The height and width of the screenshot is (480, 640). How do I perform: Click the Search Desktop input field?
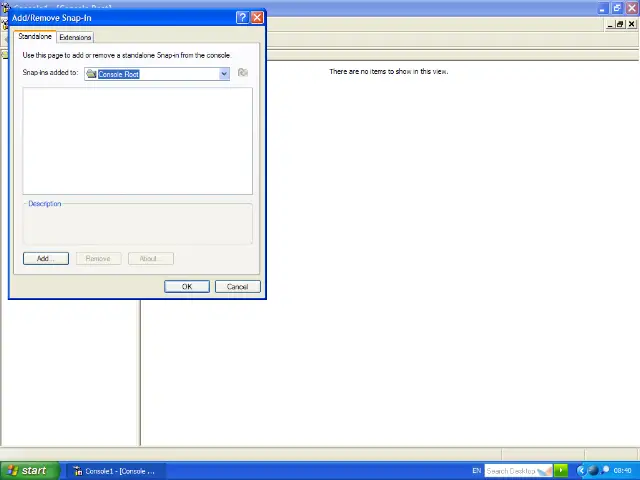[x=510, y=470]
